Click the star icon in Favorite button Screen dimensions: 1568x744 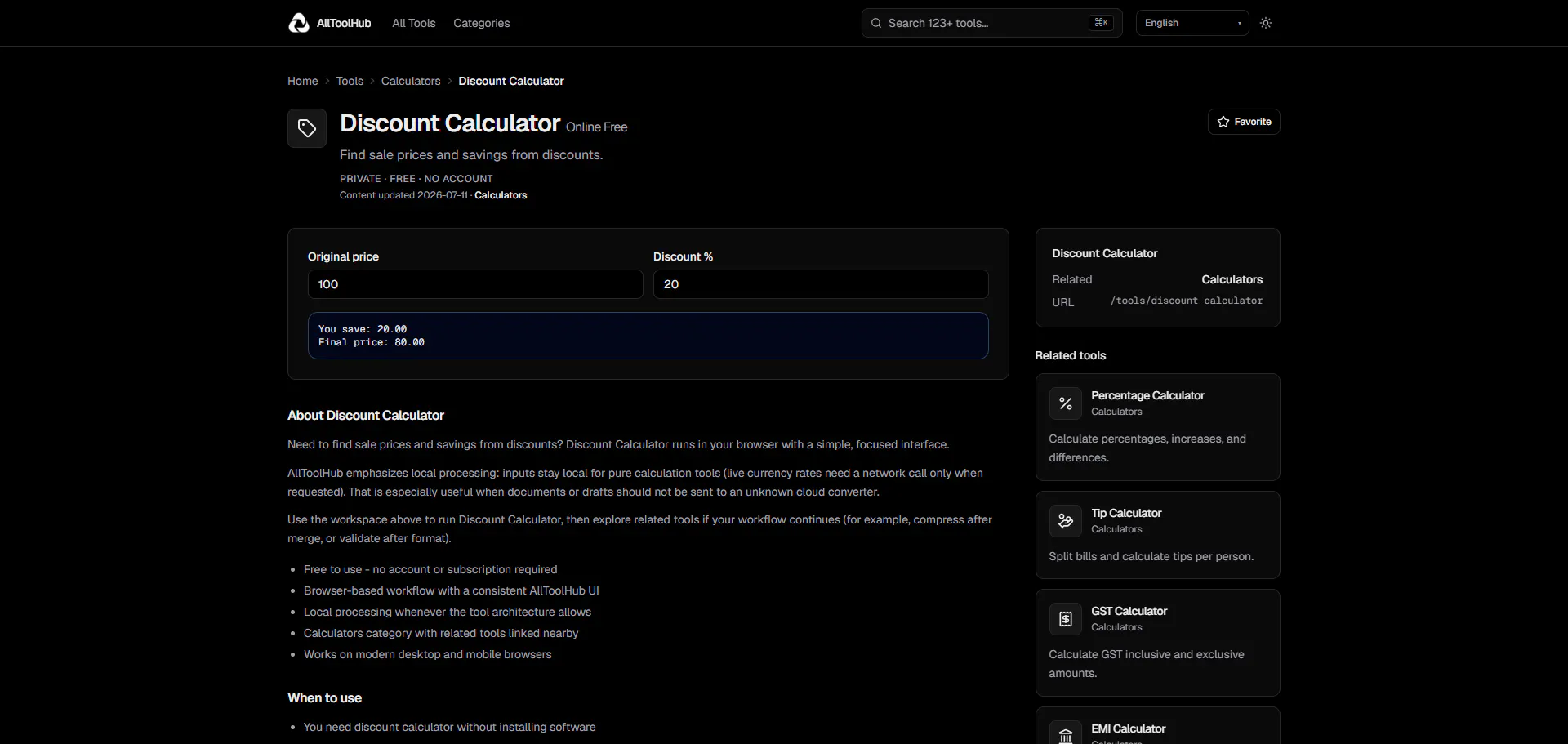[1223, 122]
